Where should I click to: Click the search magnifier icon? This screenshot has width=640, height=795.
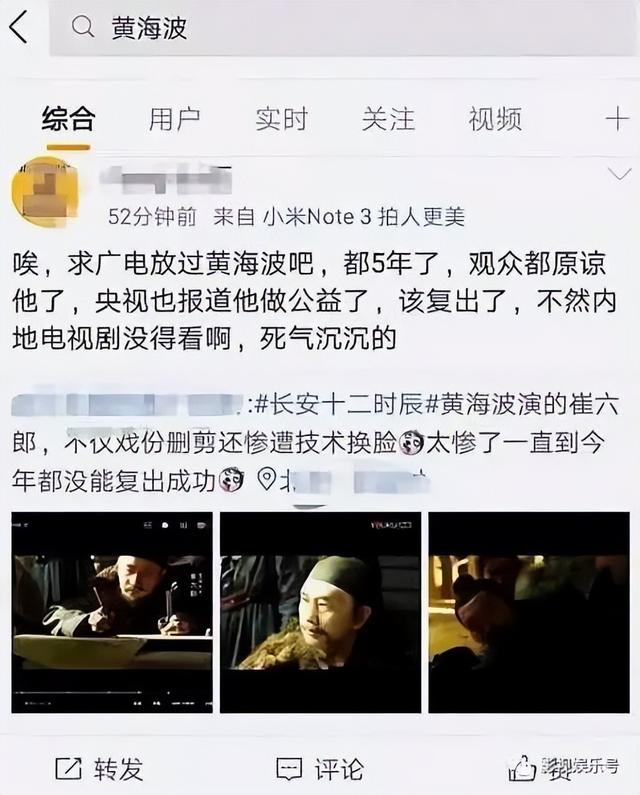pyautogui.click(x=83, y=27)
